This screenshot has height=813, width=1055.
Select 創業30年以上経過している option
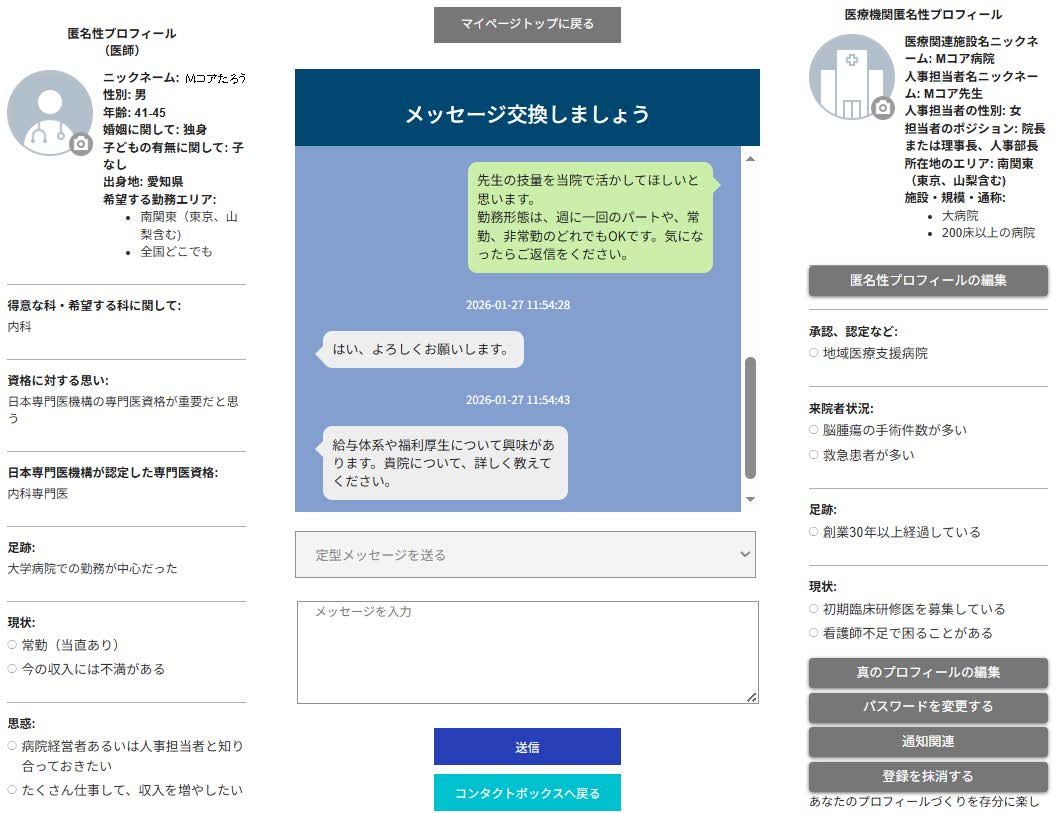(815, 533)
